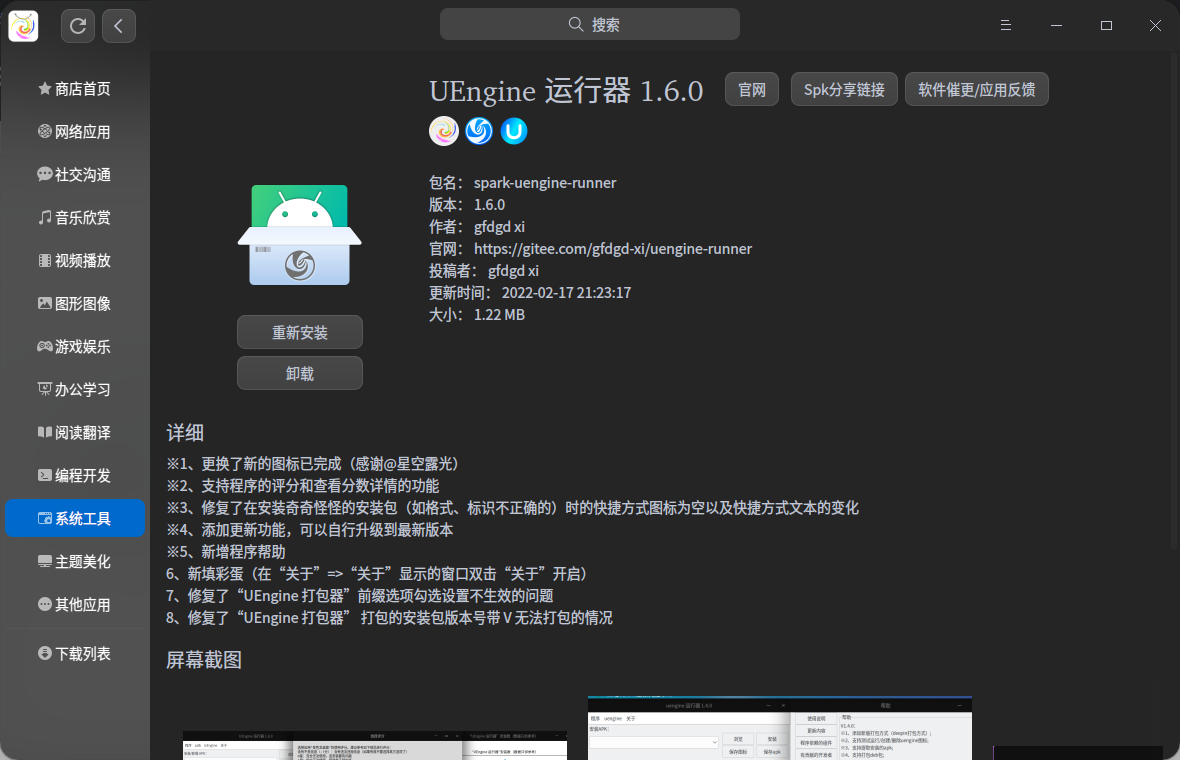Click the 官网 button
This screenshot has height=760, width=1180.
pos(752,90)
